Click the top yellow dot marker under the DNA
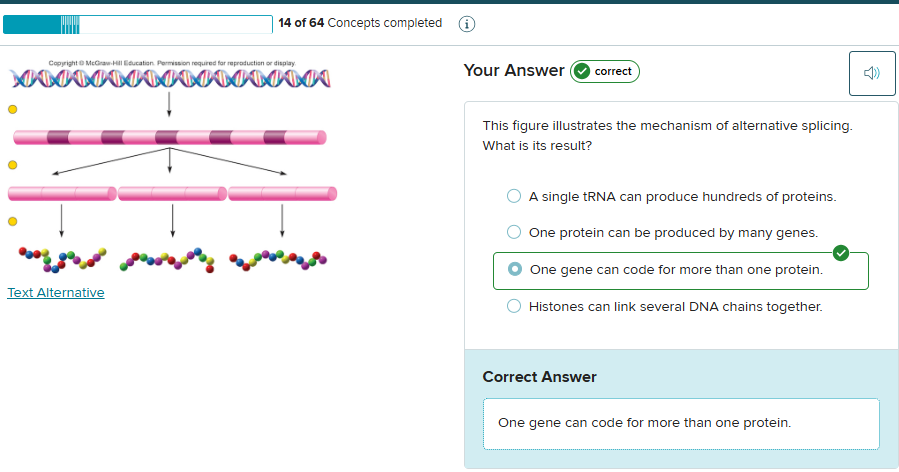 [x=13, y=108]
